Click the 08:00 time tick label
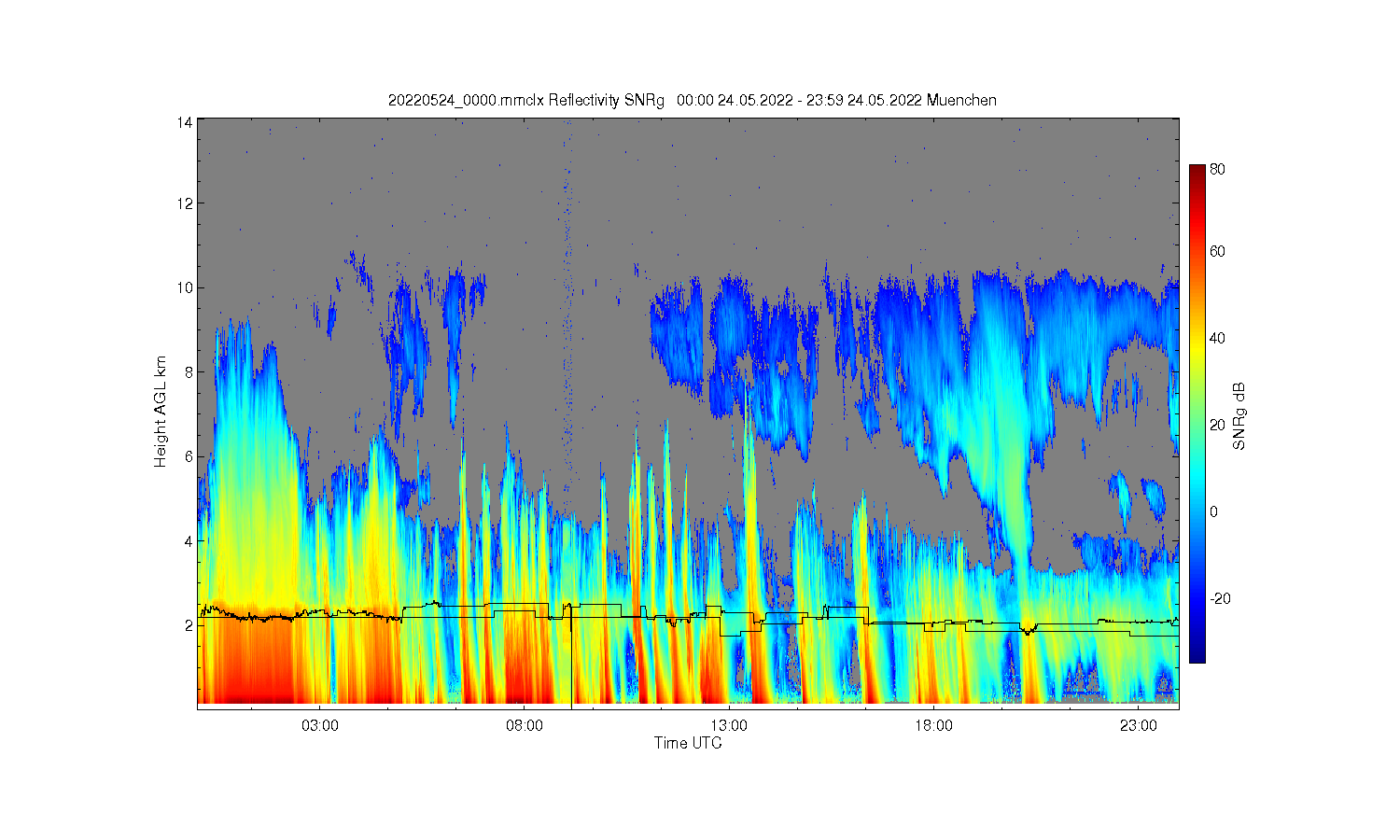Viewport: 1400px width, 840px height. (x=525, y=726)
